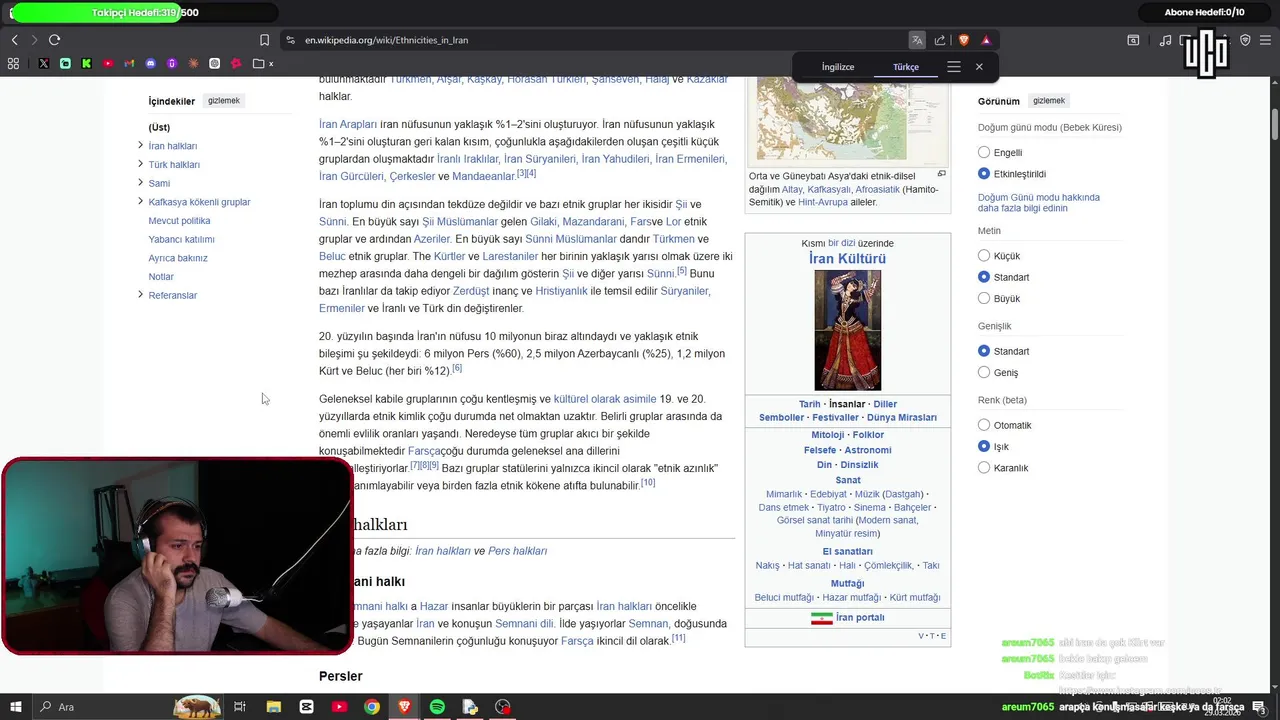Open the bookmarks folder named x
This screenshot has height=720, width=1280.
coord(264,63)
